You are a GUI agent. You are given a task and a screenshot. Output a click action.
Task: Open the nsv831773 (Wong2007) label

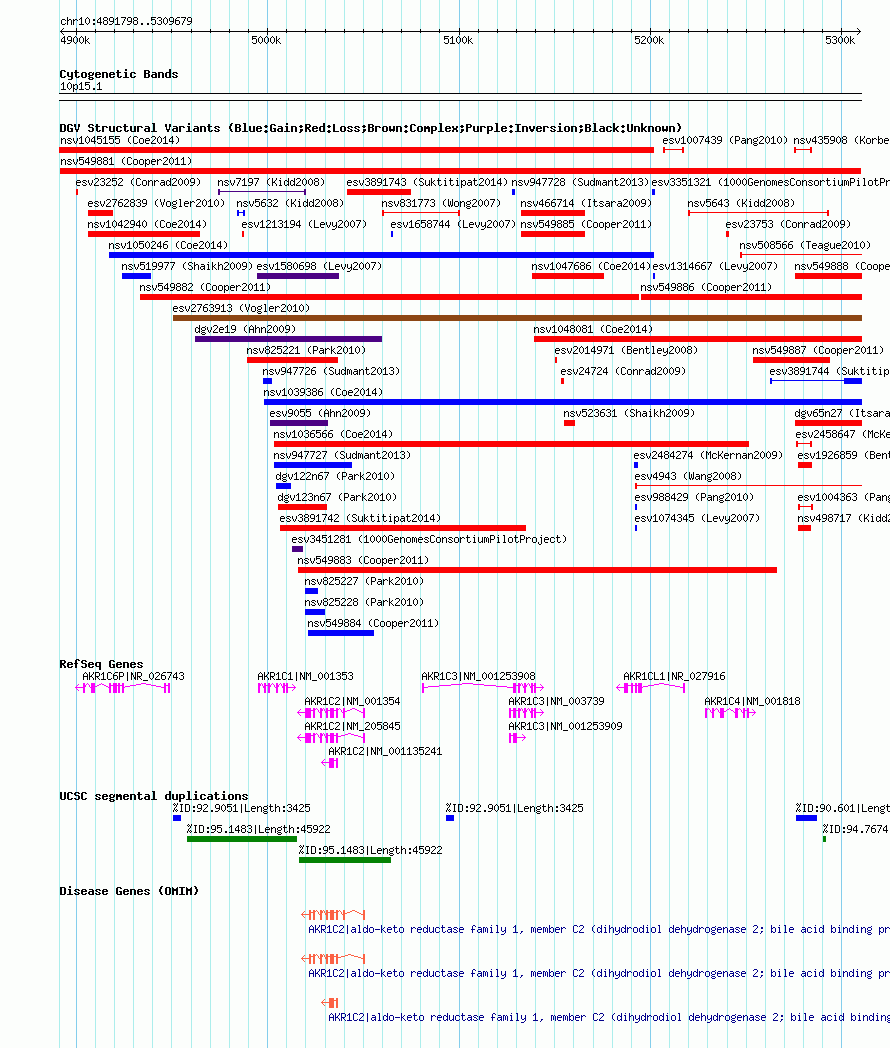(441, 203)
